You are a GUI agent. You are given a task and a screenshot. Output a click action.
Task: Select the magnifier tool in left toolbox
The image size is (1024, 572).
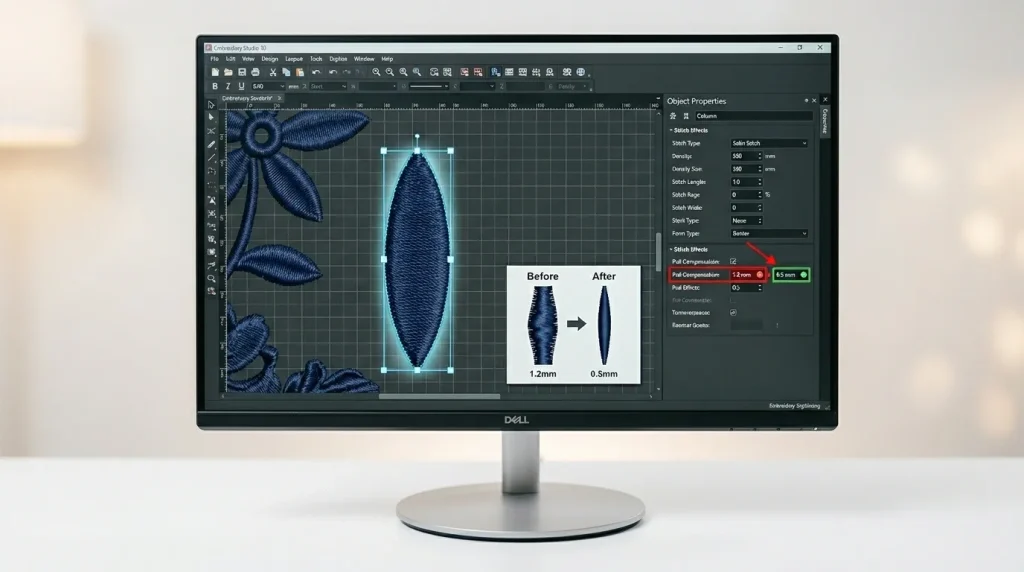pyautogui.click(x=211, y=279)
